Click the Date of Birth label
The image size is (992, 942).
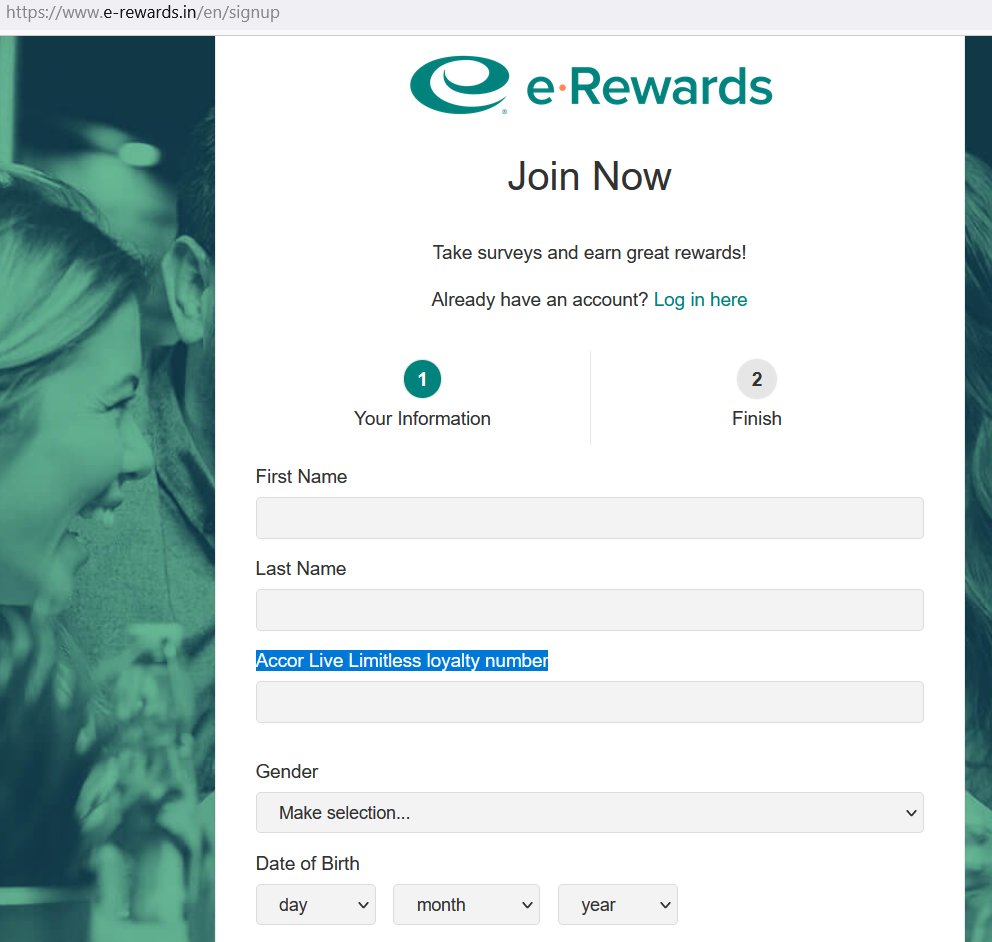click(307, 864)
